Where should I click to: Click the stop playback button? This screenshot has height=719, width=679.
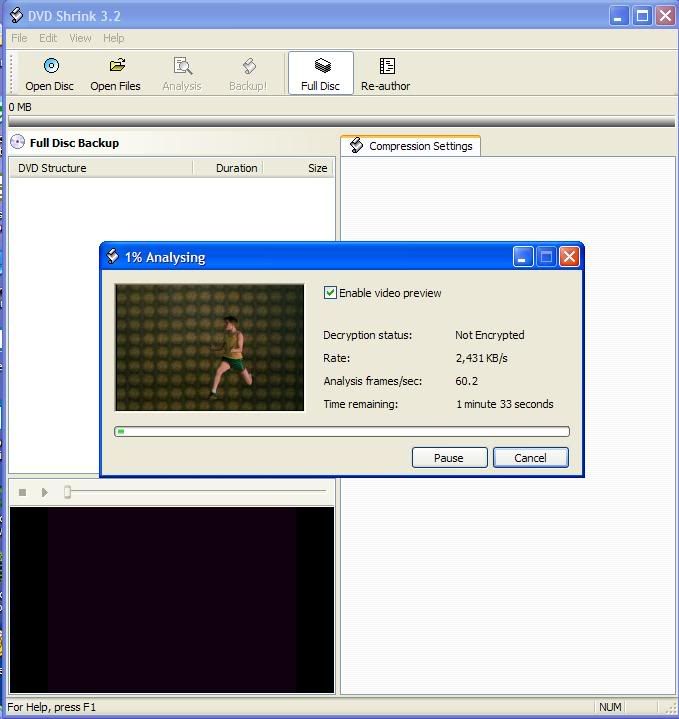click(23, 492)
